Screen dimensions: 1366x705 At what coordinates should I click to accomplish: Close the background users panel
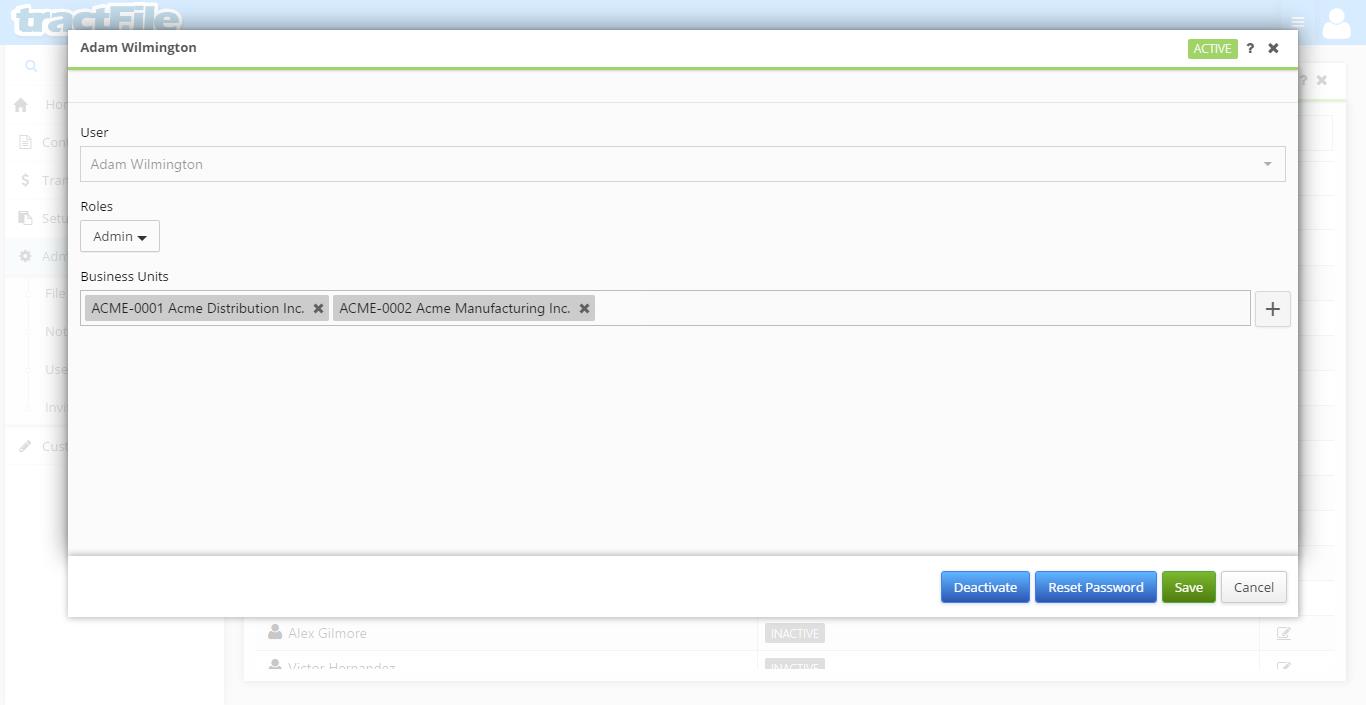coord(1321,80)
